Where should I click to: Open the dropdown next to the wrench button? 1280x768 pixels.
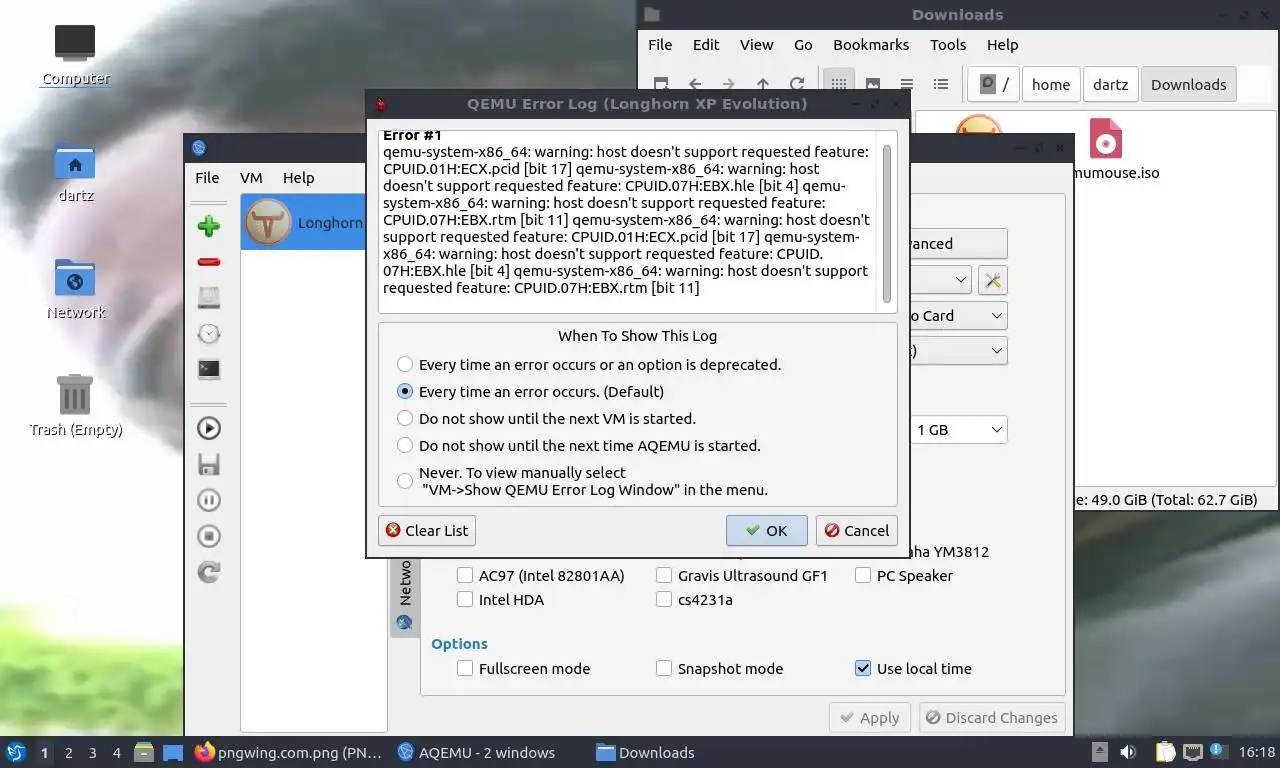940,280
